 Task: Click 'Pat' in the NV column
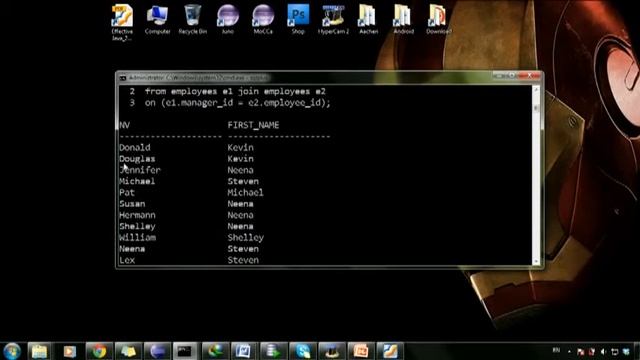point(127,193)
